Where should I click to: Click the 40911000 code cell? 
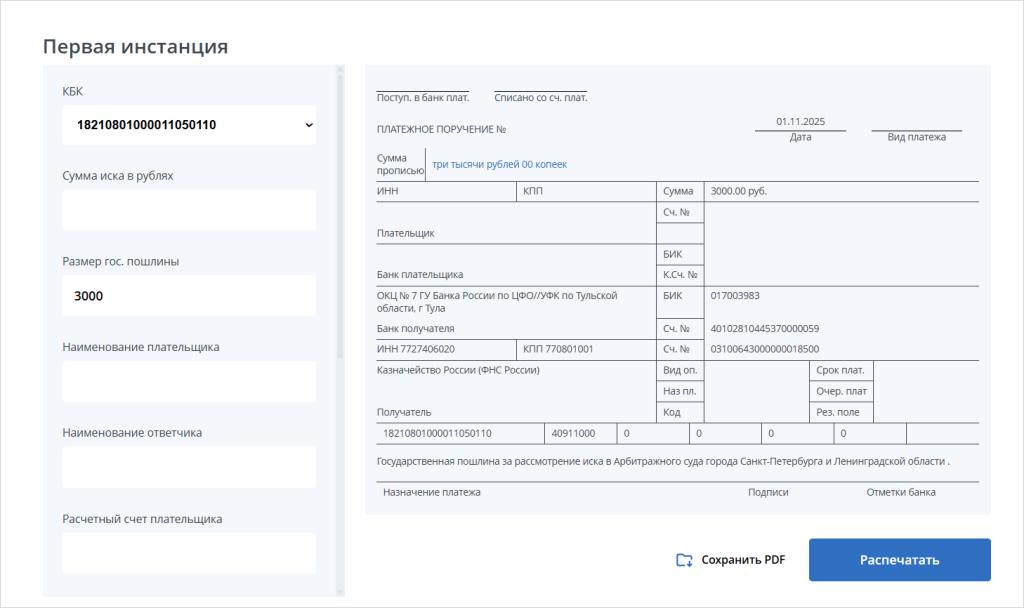pyautogui.click(x=573, y=433)
